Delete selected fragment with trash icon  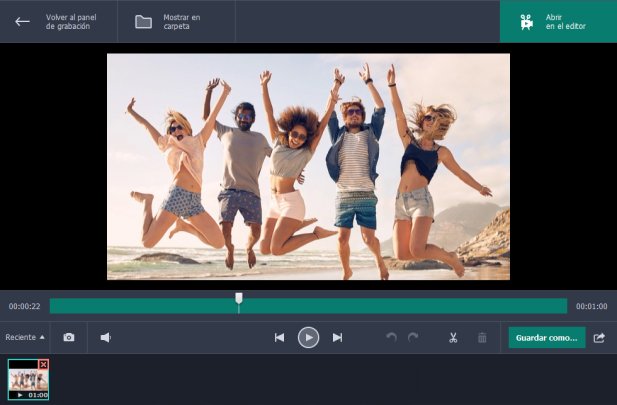pyautogui.click(x=482, y=337)
